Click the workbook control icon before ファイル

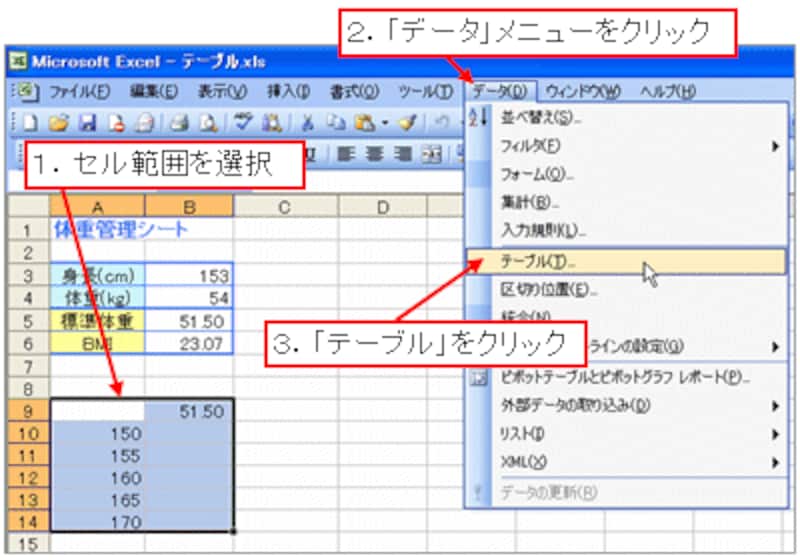(x=26, y=92)
